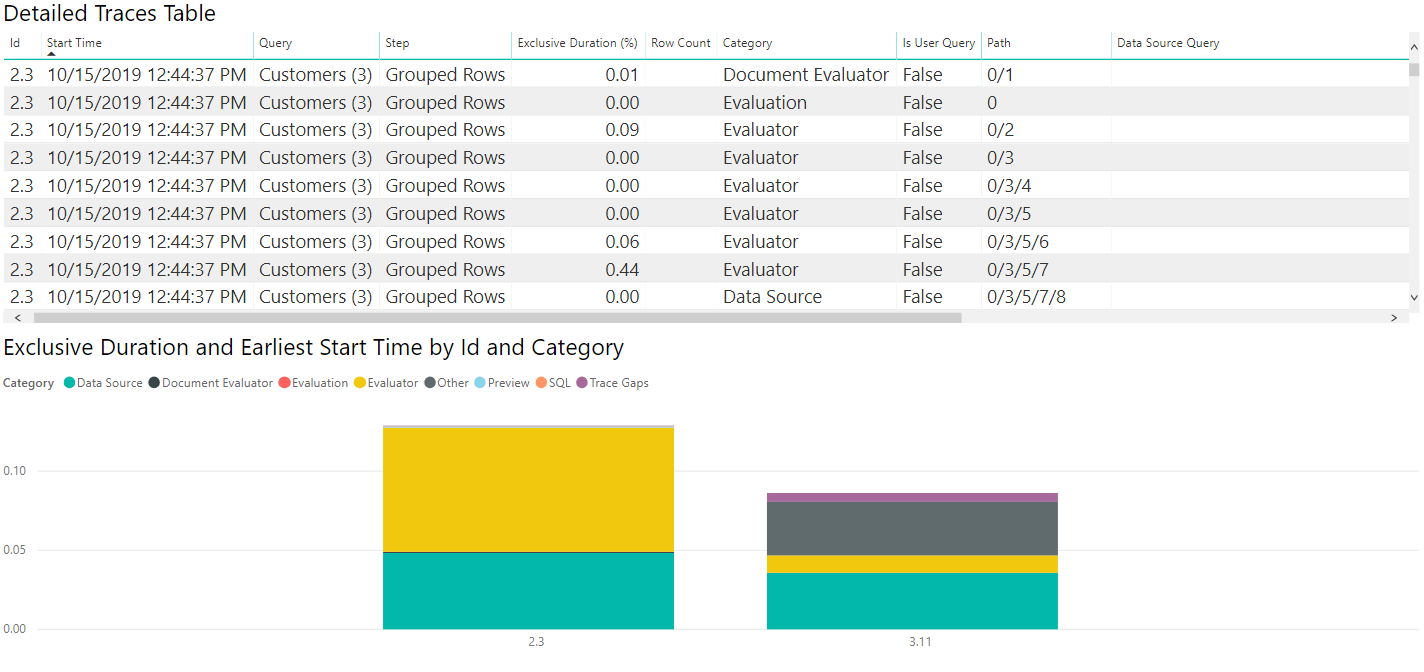
Task: Click the right arrow of the horizontal scrollbar
Action: pos(1396,317)
